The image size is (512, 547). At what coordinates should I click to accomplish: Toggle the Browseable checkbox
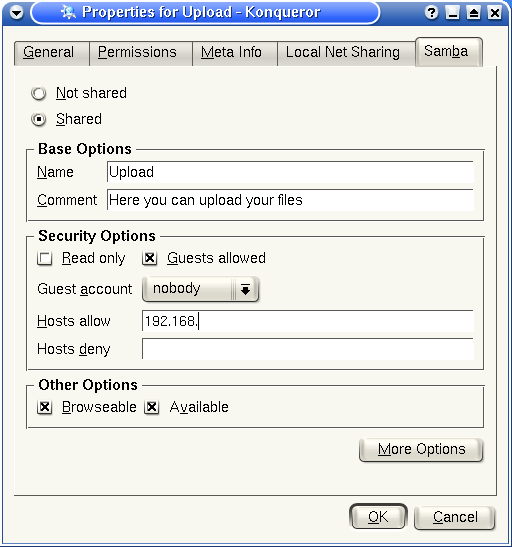pyautogui.click(x=45, y=407)
